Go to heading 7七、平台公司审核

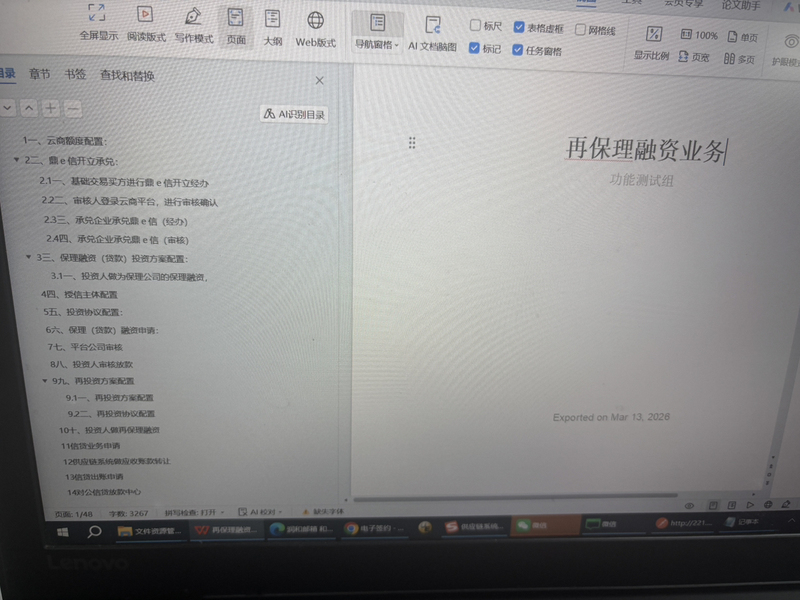pyautogui.click(x=85, y=347)
